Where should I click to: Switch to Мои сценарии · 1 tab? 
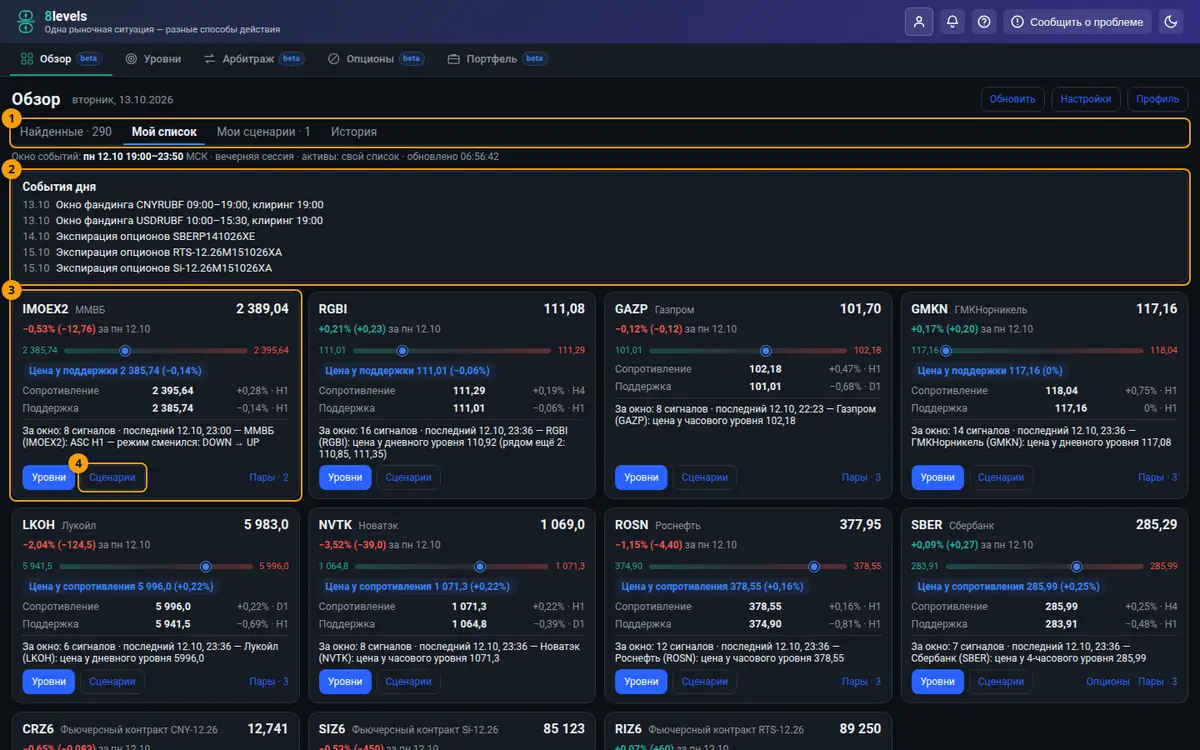click(x=264, y=132)
